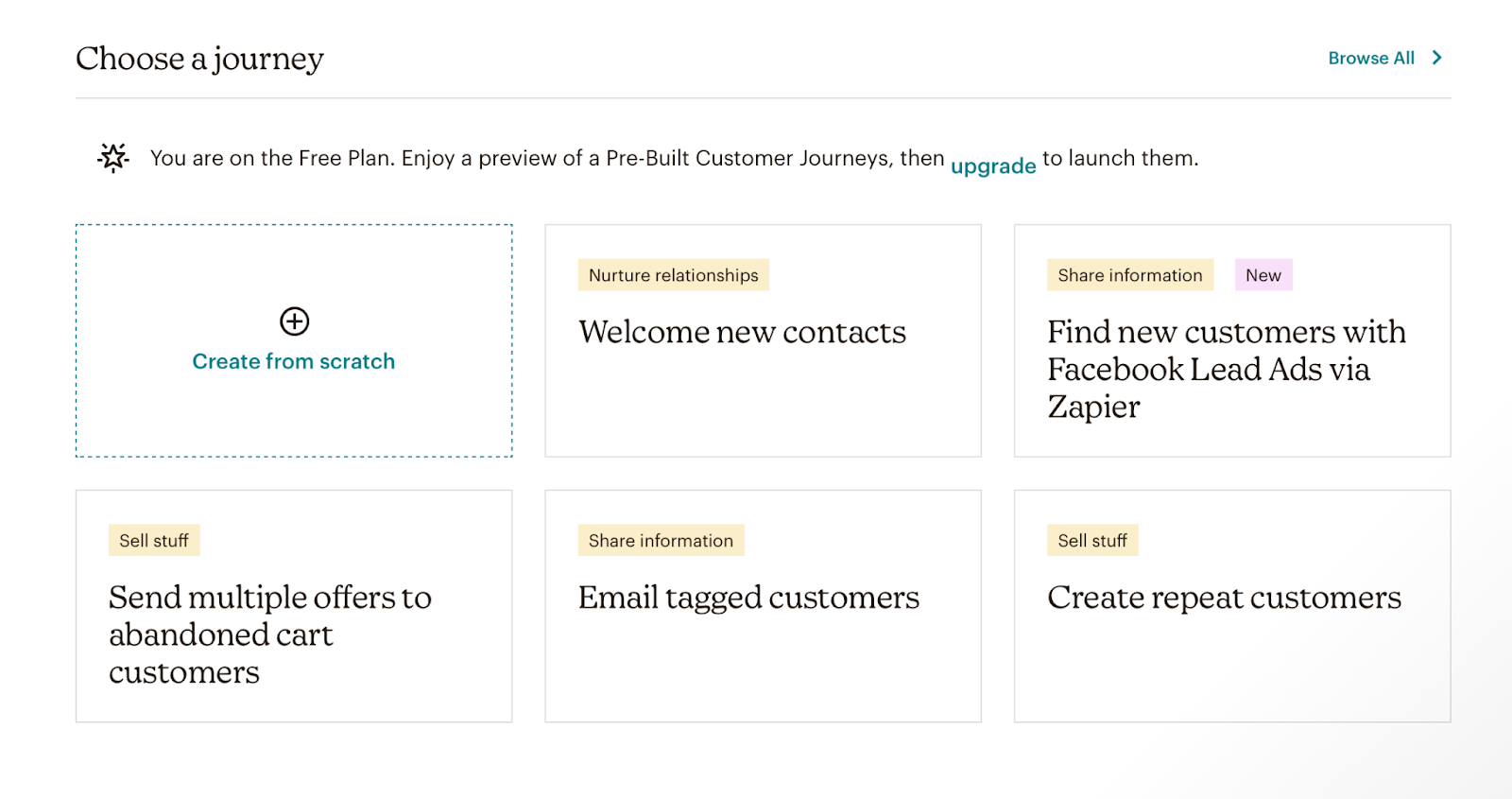The image size is (1512, 799).
Task: Click the Browse All link
Action: tap(1370, 59)
